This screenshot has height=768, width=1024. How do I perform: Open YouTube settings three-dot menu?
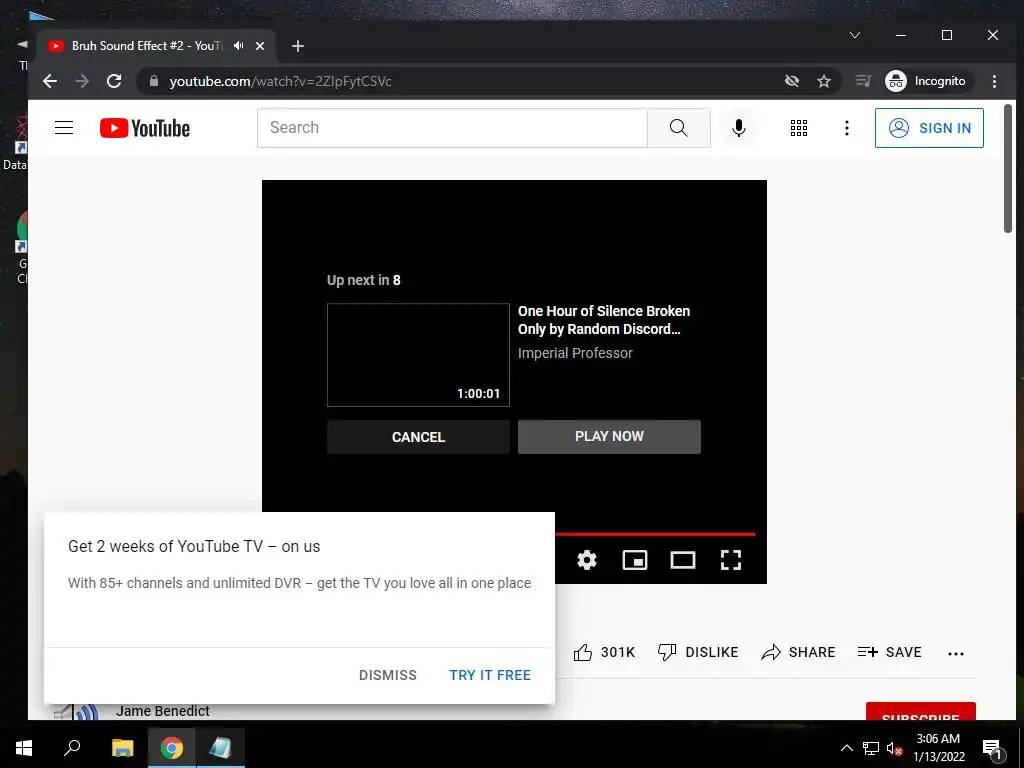847,128
